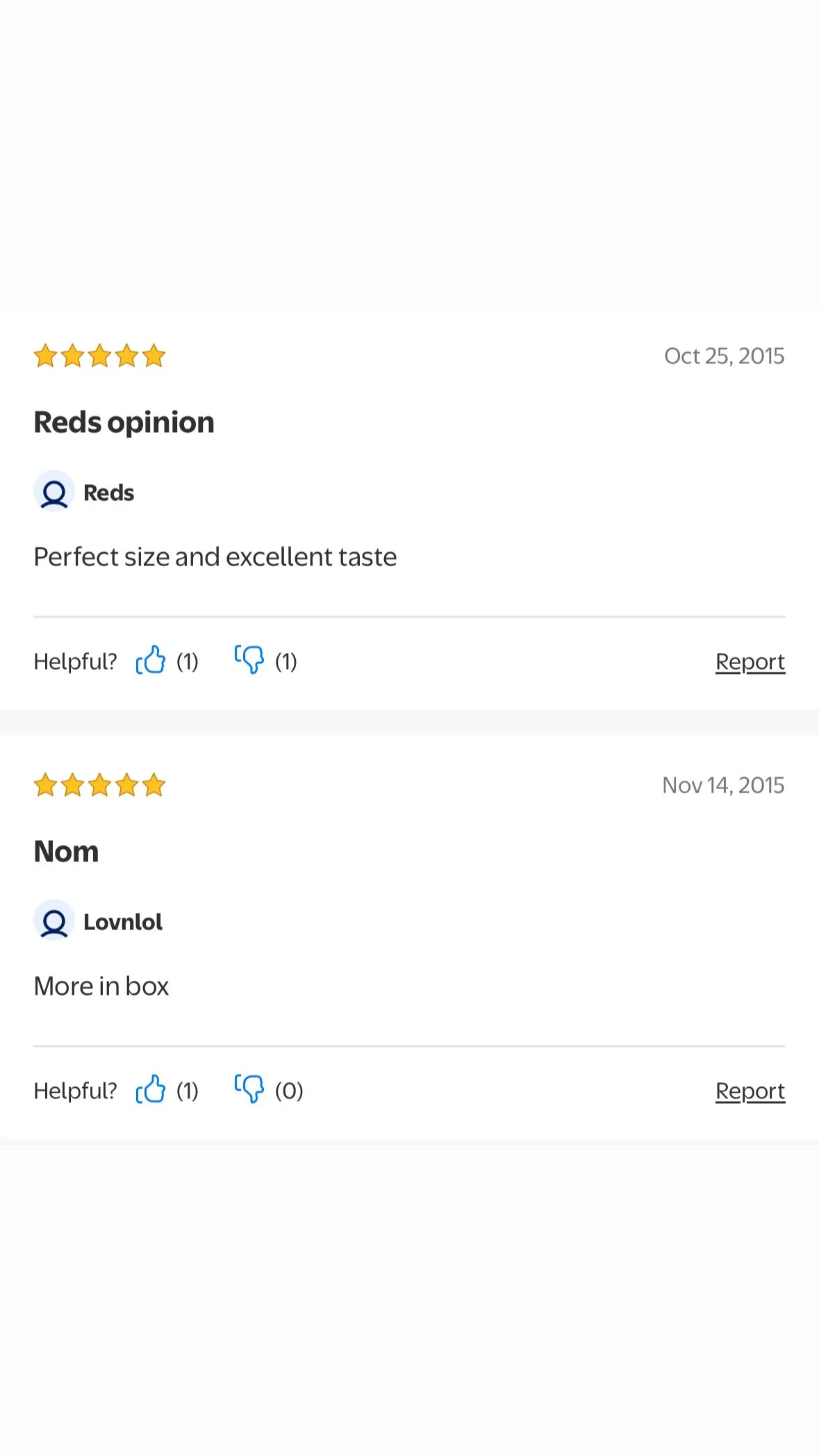Mark Reds review as helpful with thumbs up

coord(151,660)
